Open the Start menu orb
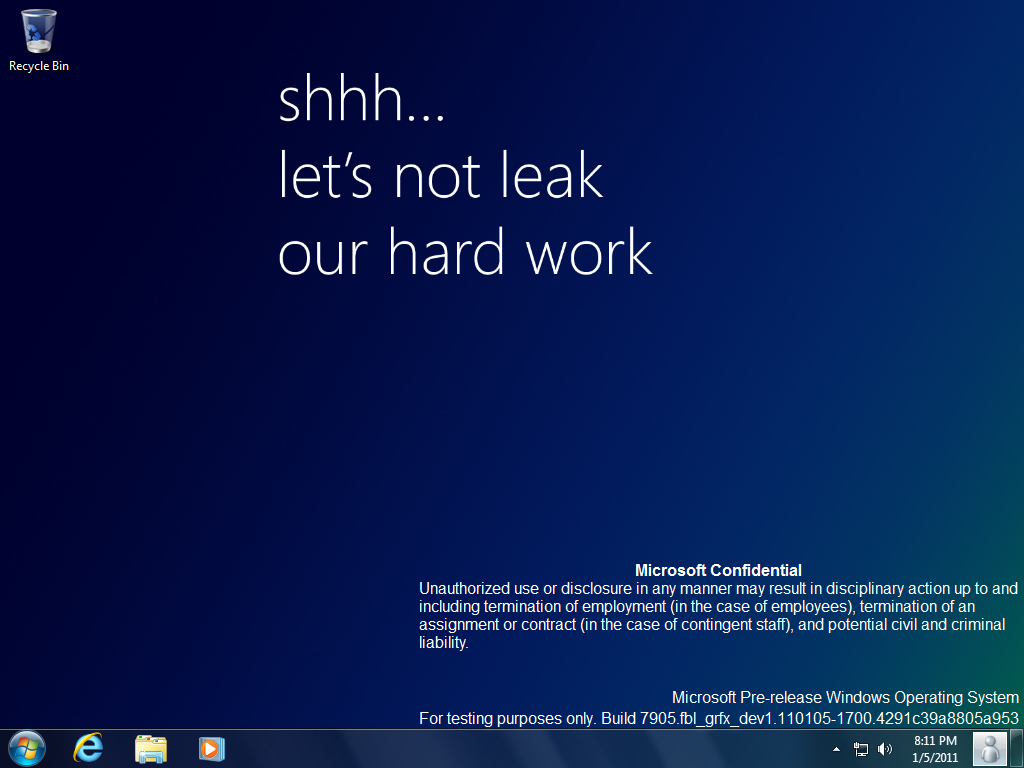 pyautogui.click(x=27, y=748)
